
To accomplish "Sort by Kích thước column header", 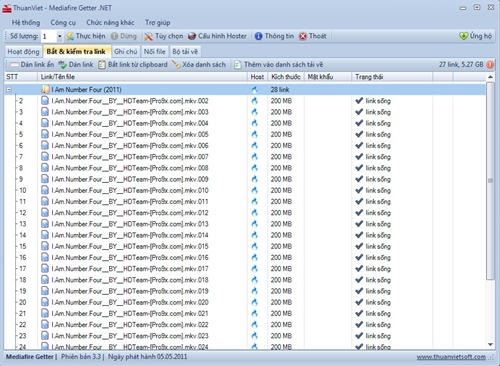I will click(286, 77).
